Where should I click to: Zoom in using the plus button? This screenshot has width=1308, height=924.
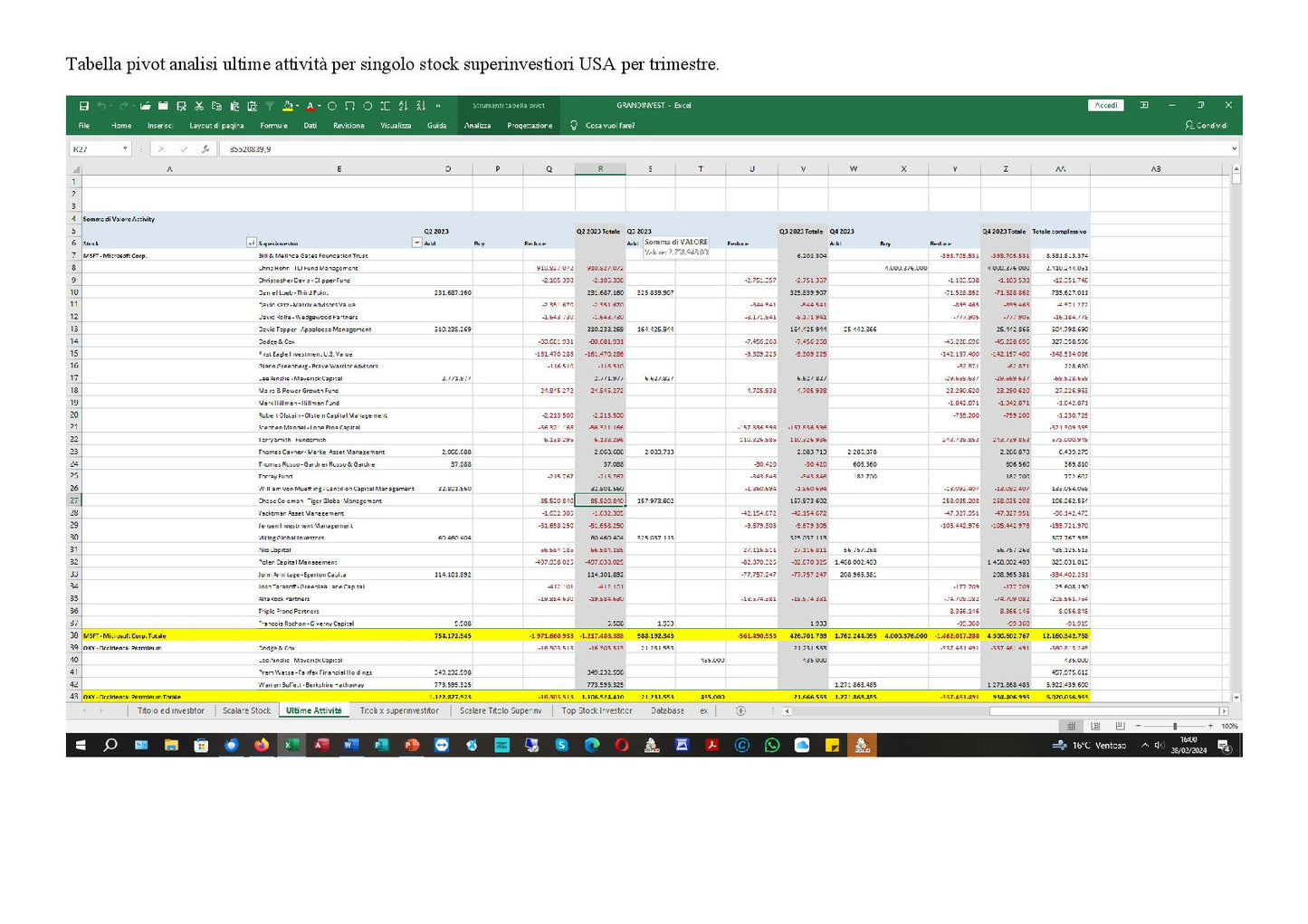[1210, 726]
